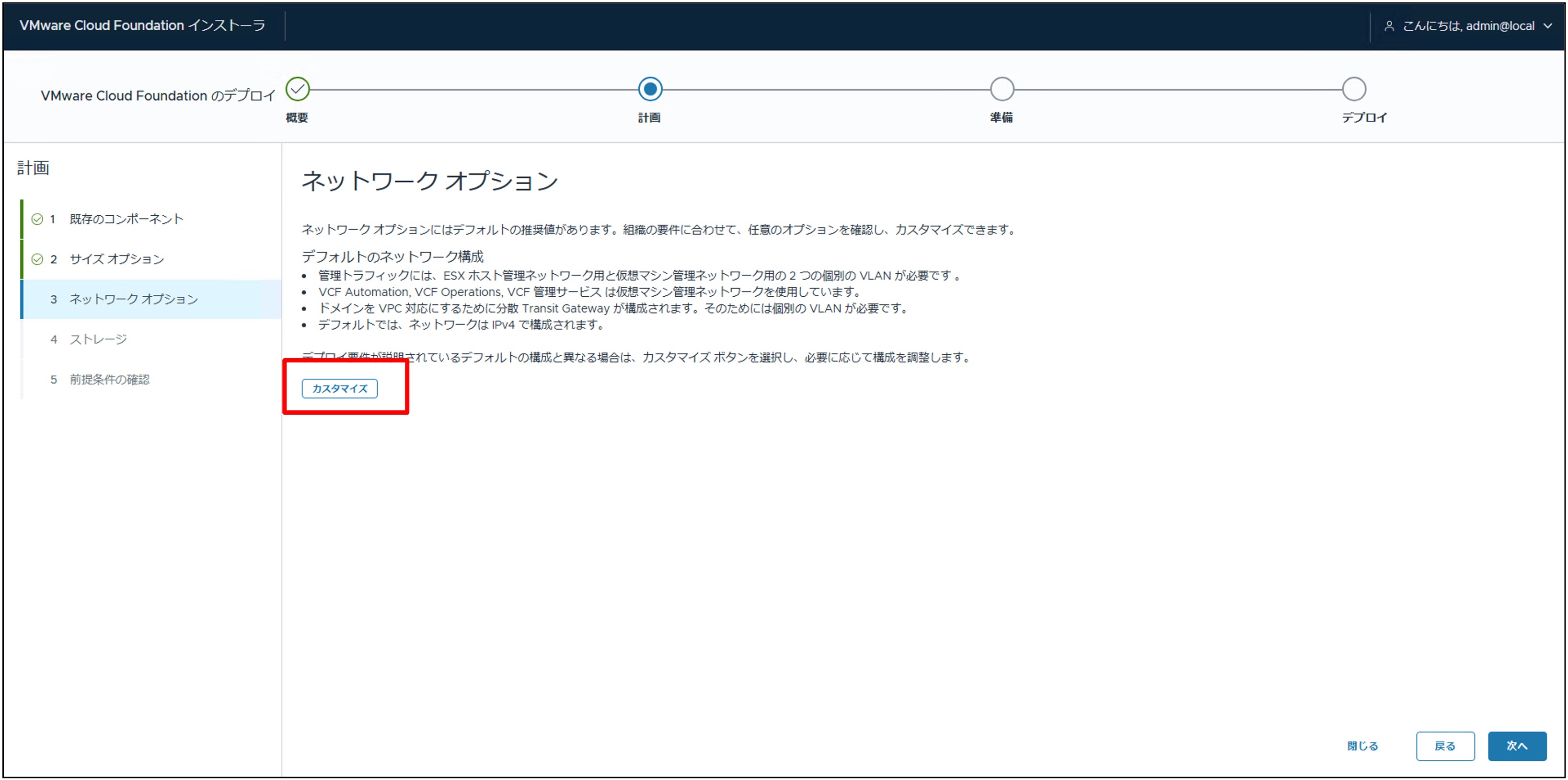
Task: Select step 1 既存のコンポーネント
Action: click(151, 219)
